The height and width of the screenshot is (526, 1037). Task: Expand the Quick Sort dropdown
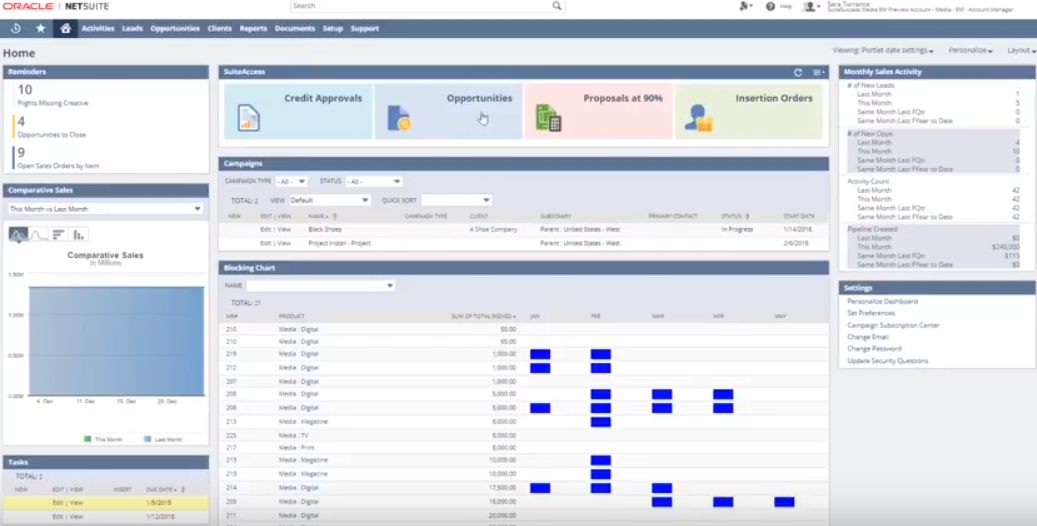456,200
